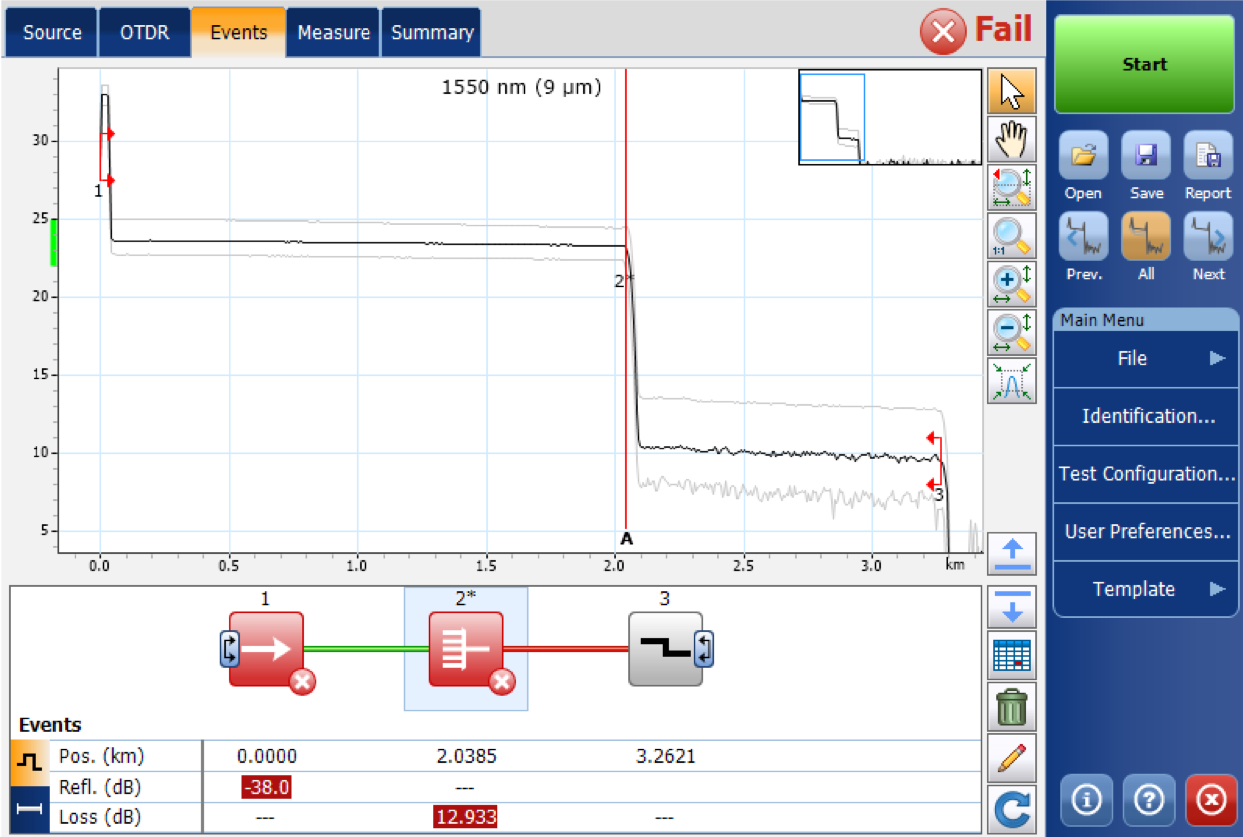Collapse panel with the up arrow
This screenshot has width=1243, height=837.
point(1011,553)
